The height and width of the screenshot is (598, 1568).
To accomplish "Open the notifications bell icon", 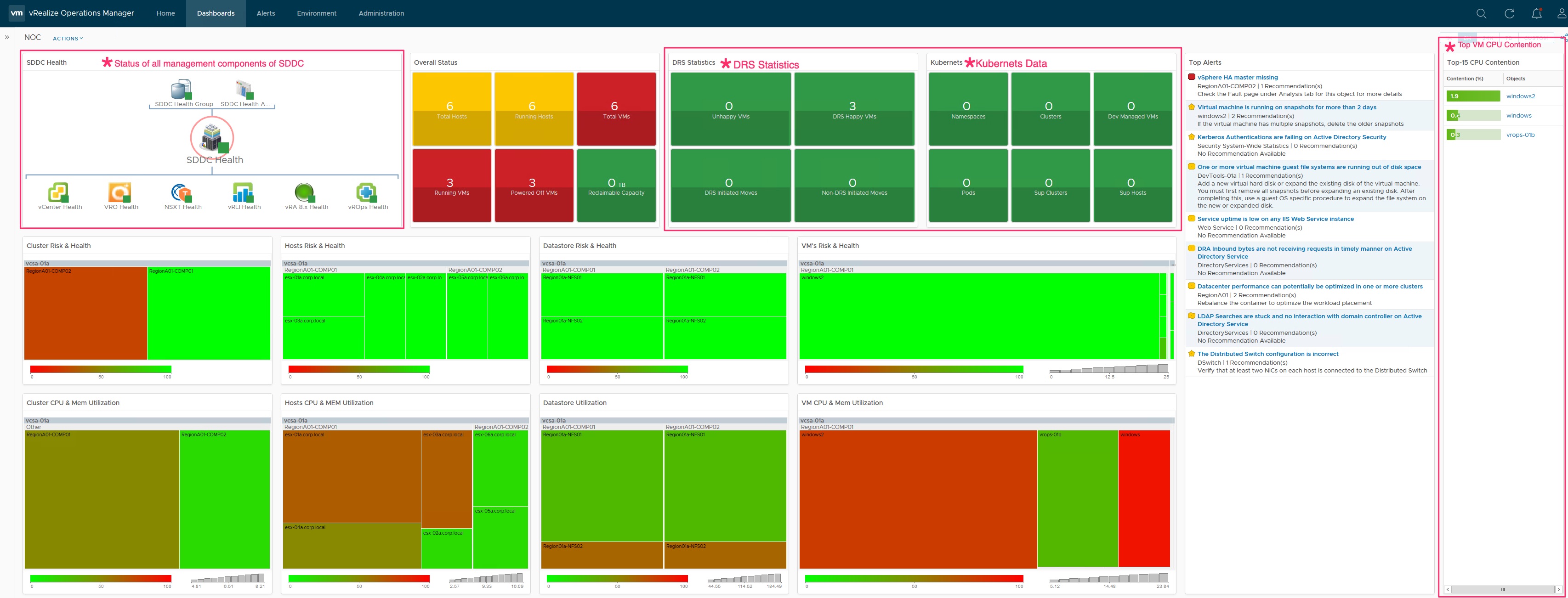I will pyautogui.click(x=1536, y=13).
